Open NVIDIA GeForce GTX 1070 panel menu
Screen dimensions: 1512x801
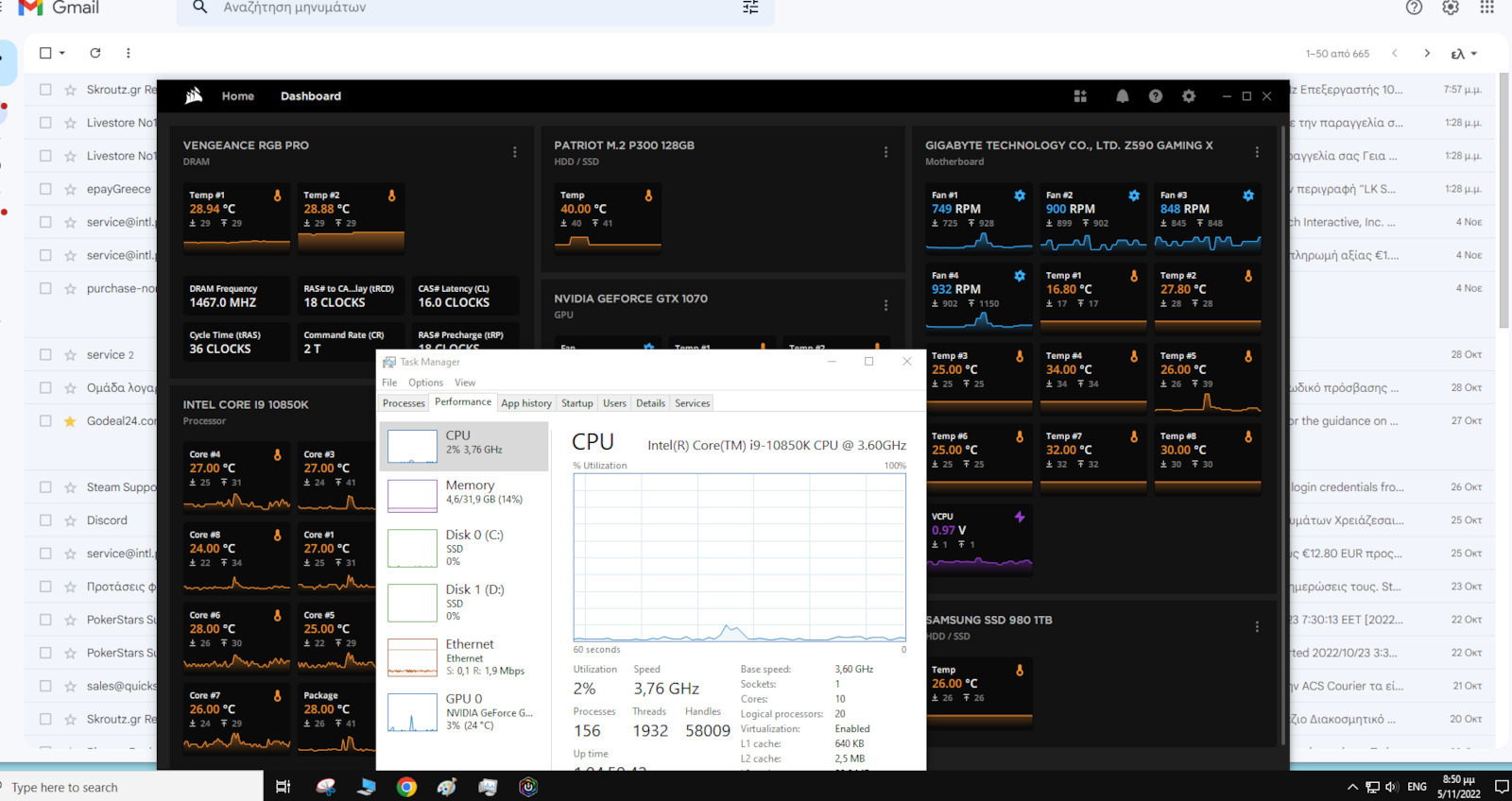(885, 305)
